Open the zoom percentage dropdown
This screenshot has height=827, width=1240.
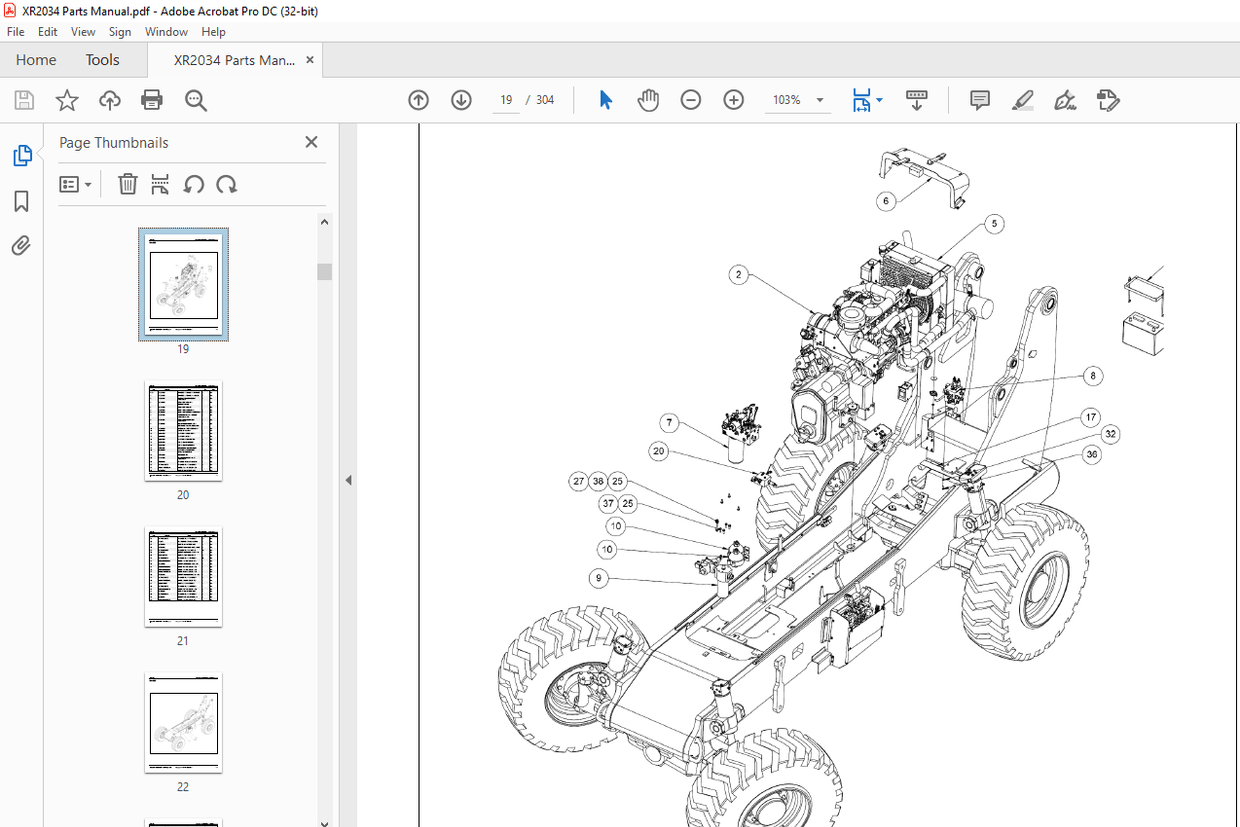point(818,100)
